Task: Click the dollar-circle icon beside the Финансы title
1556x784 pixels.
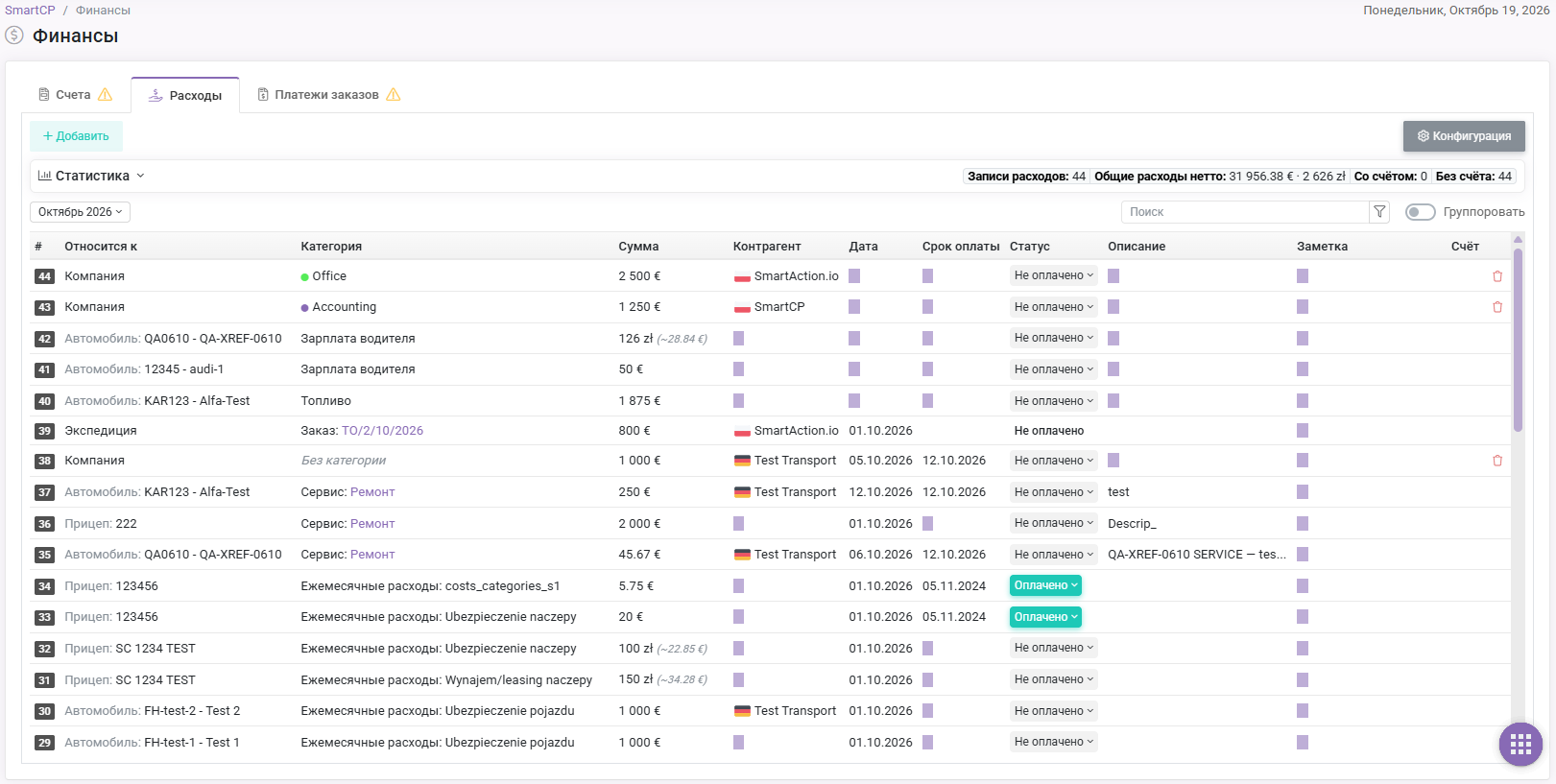Action: (14, 36)
